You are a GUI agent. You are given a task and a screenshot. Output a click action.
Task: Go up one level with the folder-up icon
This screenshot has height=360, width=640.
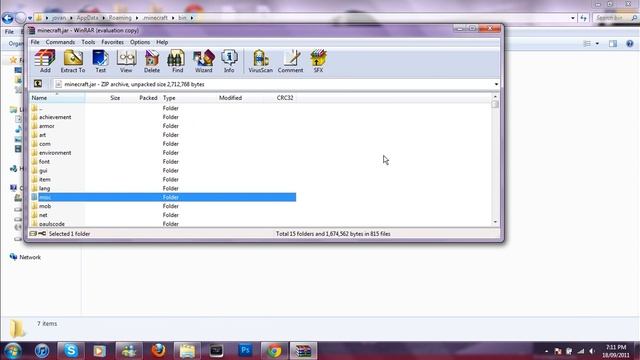point(38,84)
